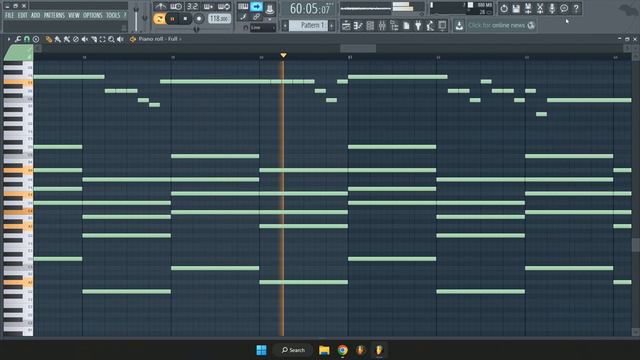Show the Channel rack

[x=370, y=26]
